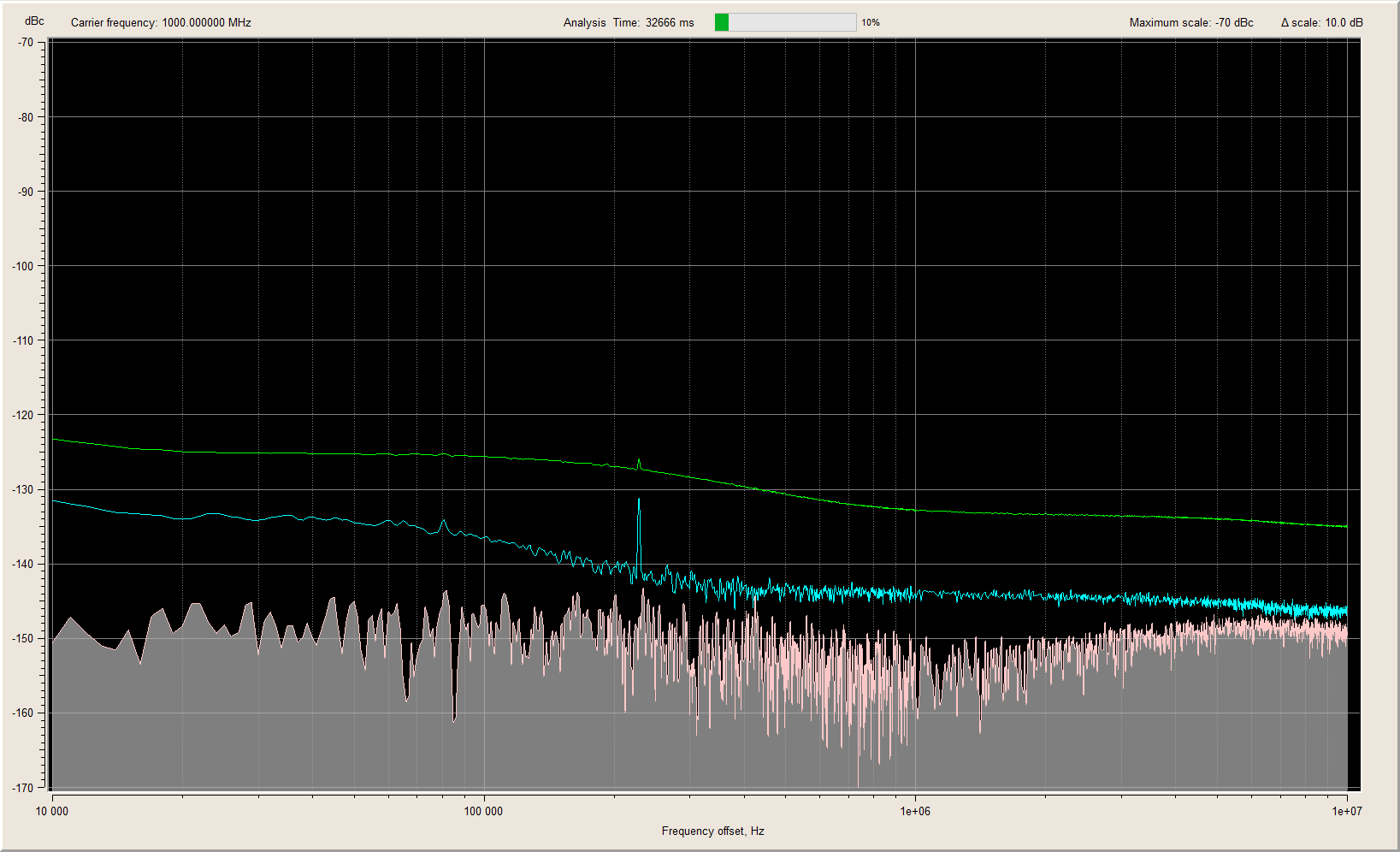
Task: Click the tip of the tall cyan spur
Action: tap(638, 500)
